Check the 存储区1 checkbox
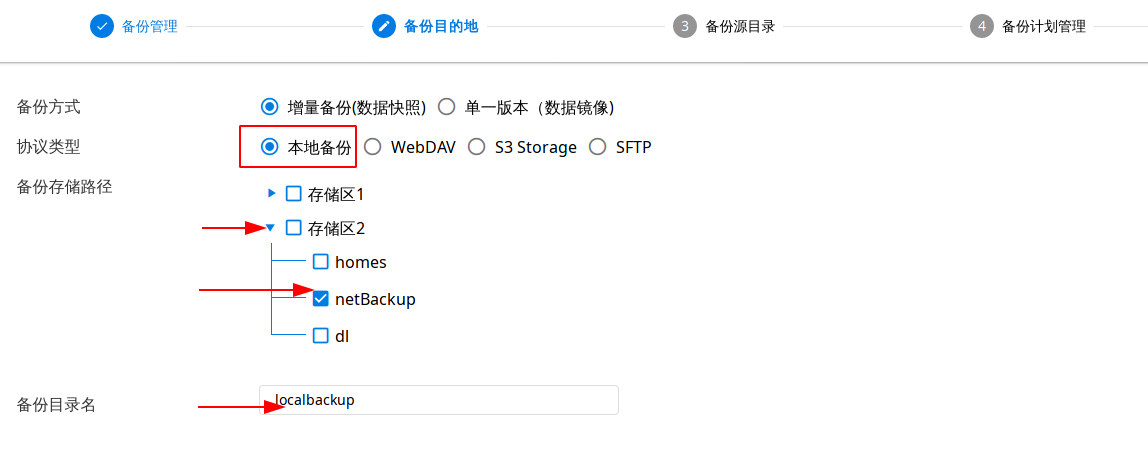1148x451 pixels. point(294,193)
